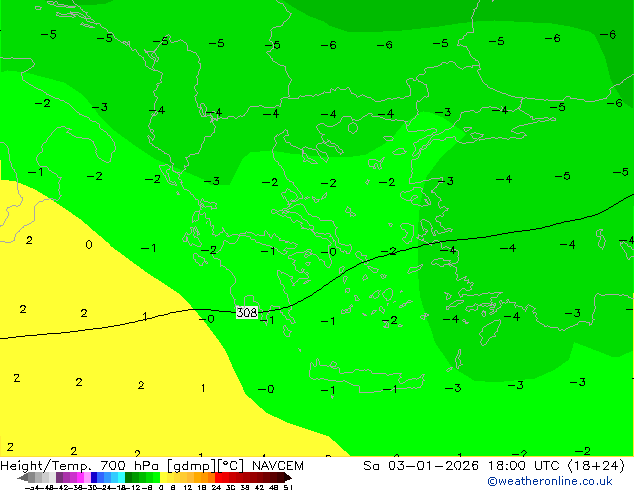The height and width of the screenshot is (490, 634).
Task: Pick the dark green swatch in the legend
Action: pyautogui.click(x=128, y=477)
